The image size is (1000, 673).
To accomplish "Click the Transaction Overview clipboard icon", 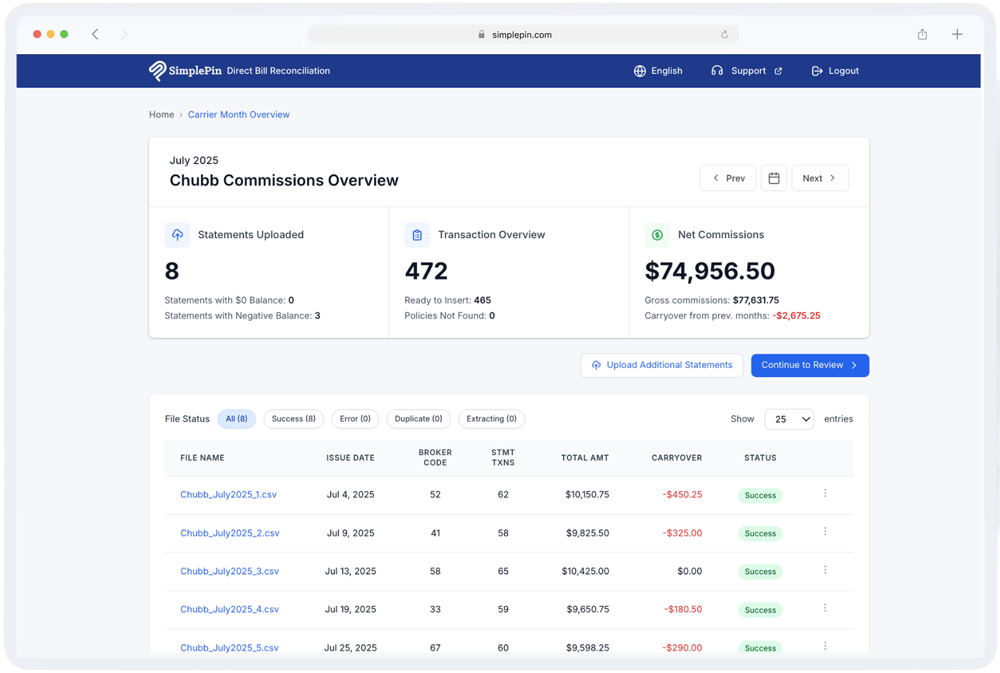I will [x=417, y=235].
